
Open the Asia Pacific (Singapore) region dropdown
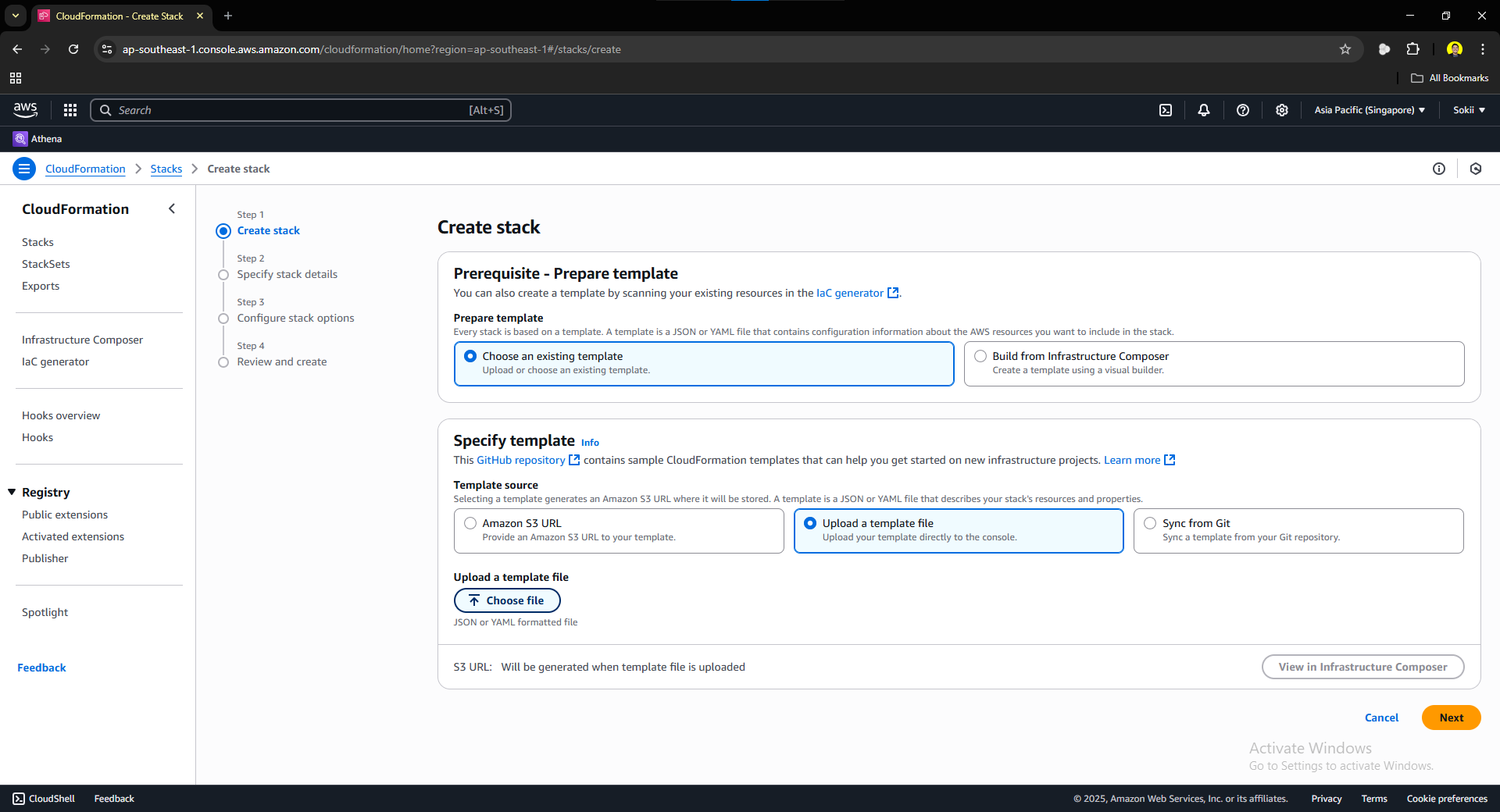[x=1370, y=110]
